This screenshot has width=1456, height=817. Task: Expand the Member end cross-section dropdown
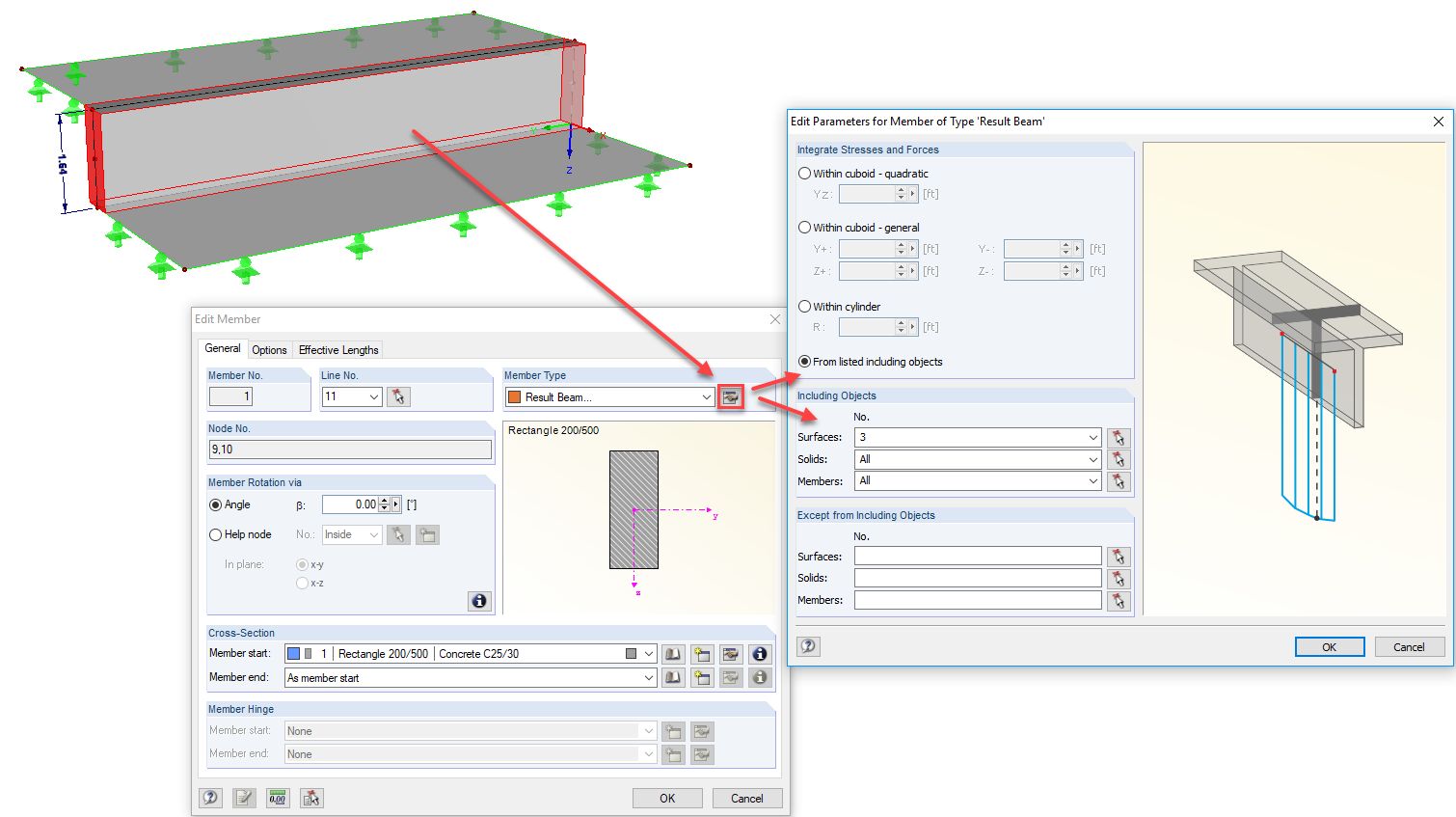648,677
